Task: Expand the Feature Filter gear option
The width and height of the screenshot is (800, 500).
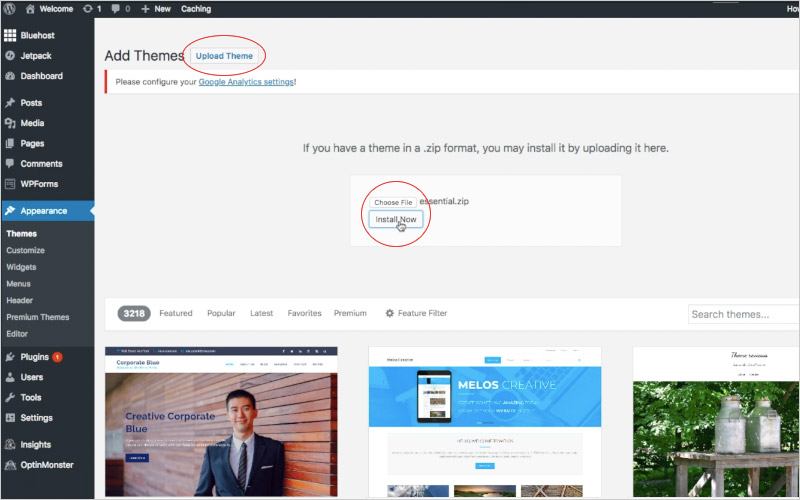Action: [x=416, y=314]
